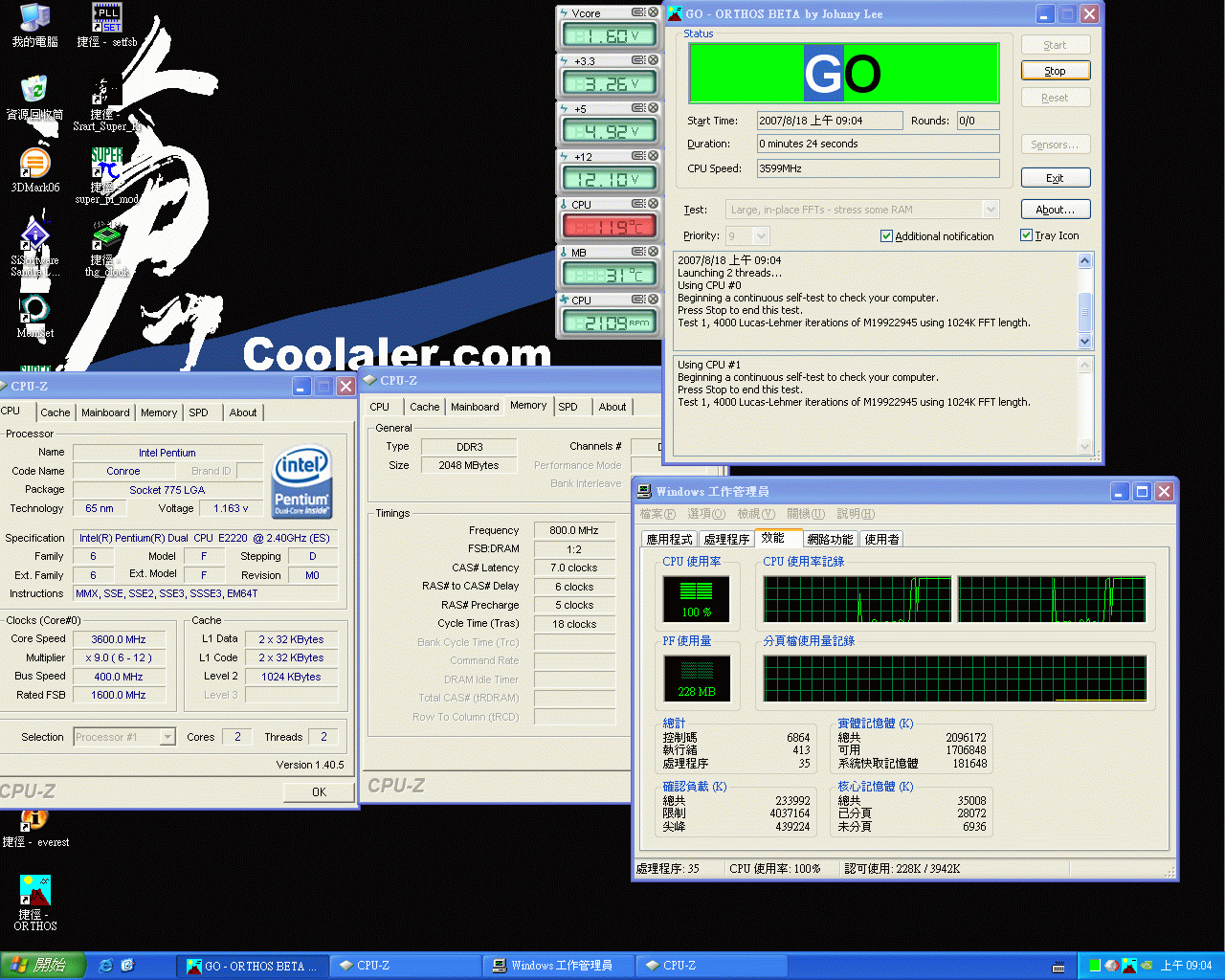Open the 說明(H) menu in Task Manager

pos(856,514)
